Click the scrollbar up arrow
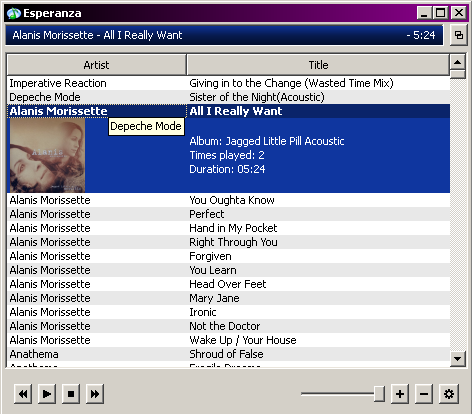 coord(458,62)
